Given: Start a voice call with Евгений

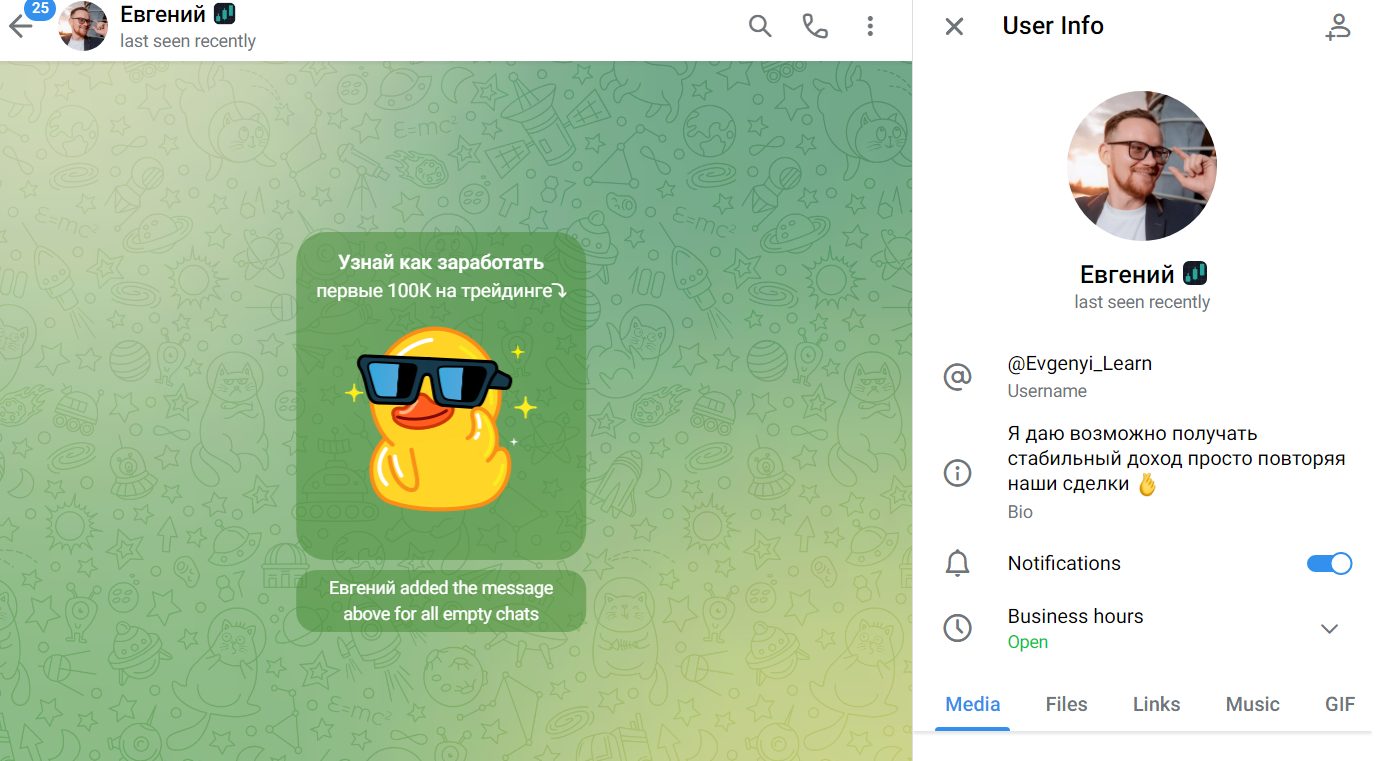Looking at the screenshot, I should tap(815, 27).
